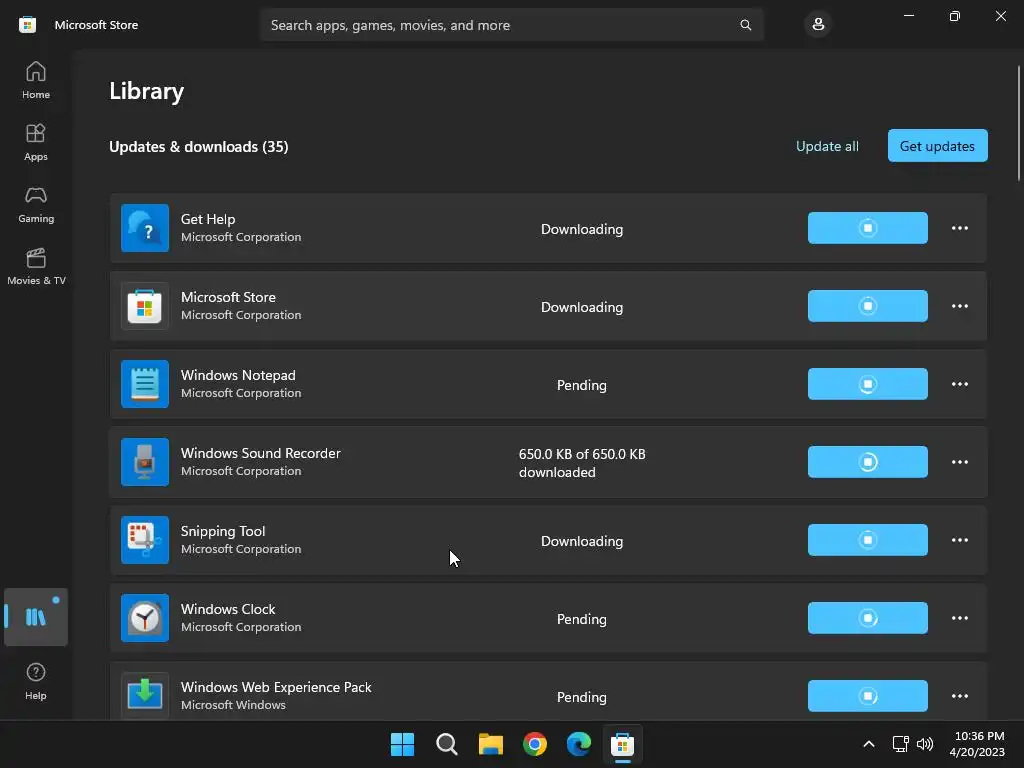Open more options for Microsoft Store row
The image size is (1024, 768).
[959, 306]
